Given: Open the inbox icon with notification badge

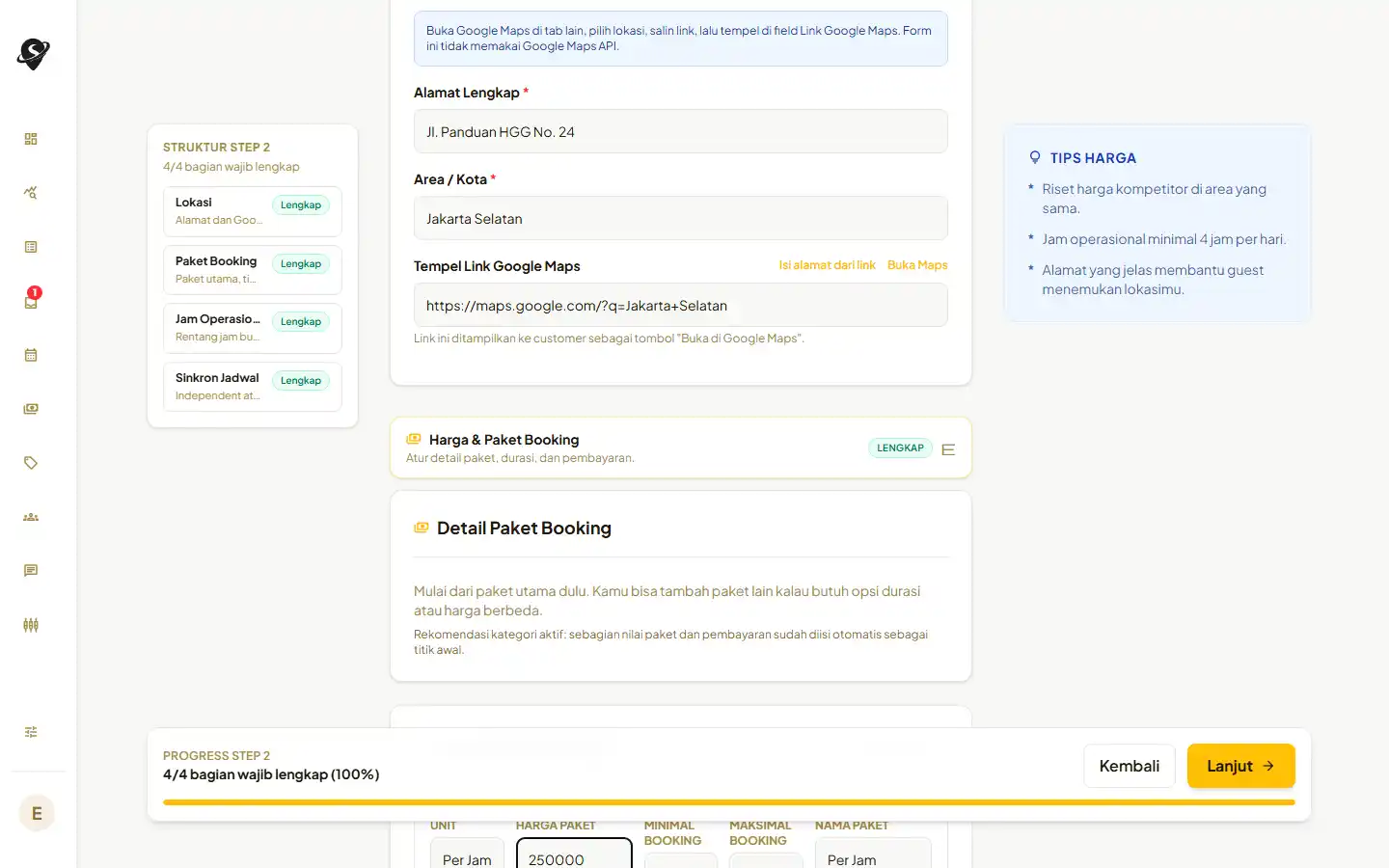Looking at the screenshot, I should click(x=31, y=300).
